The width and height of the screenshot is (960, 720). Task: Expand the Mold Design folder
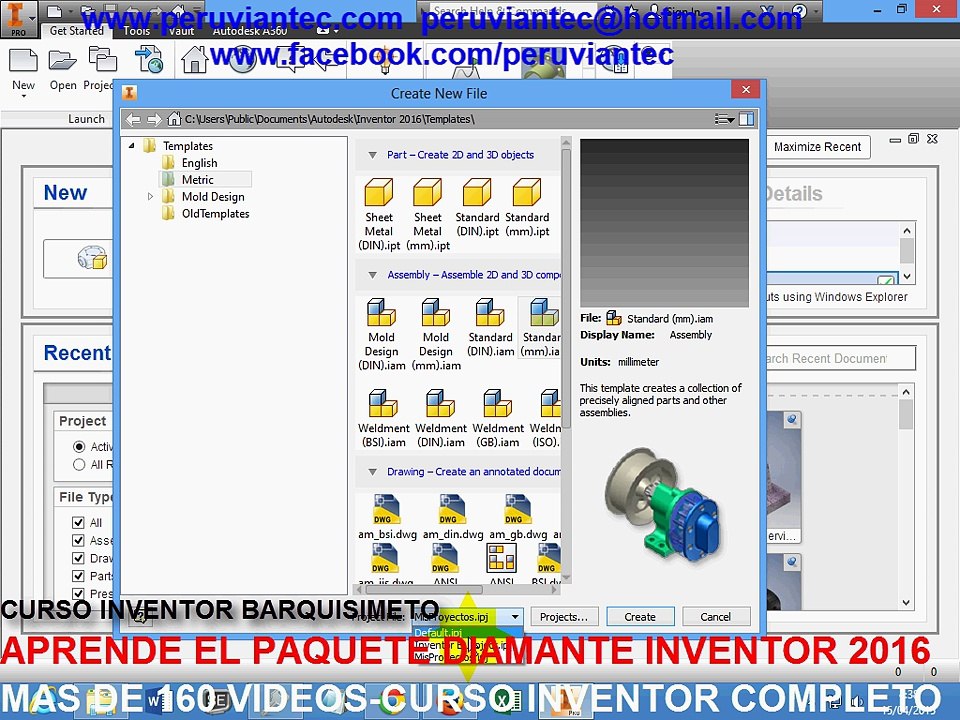150,197
